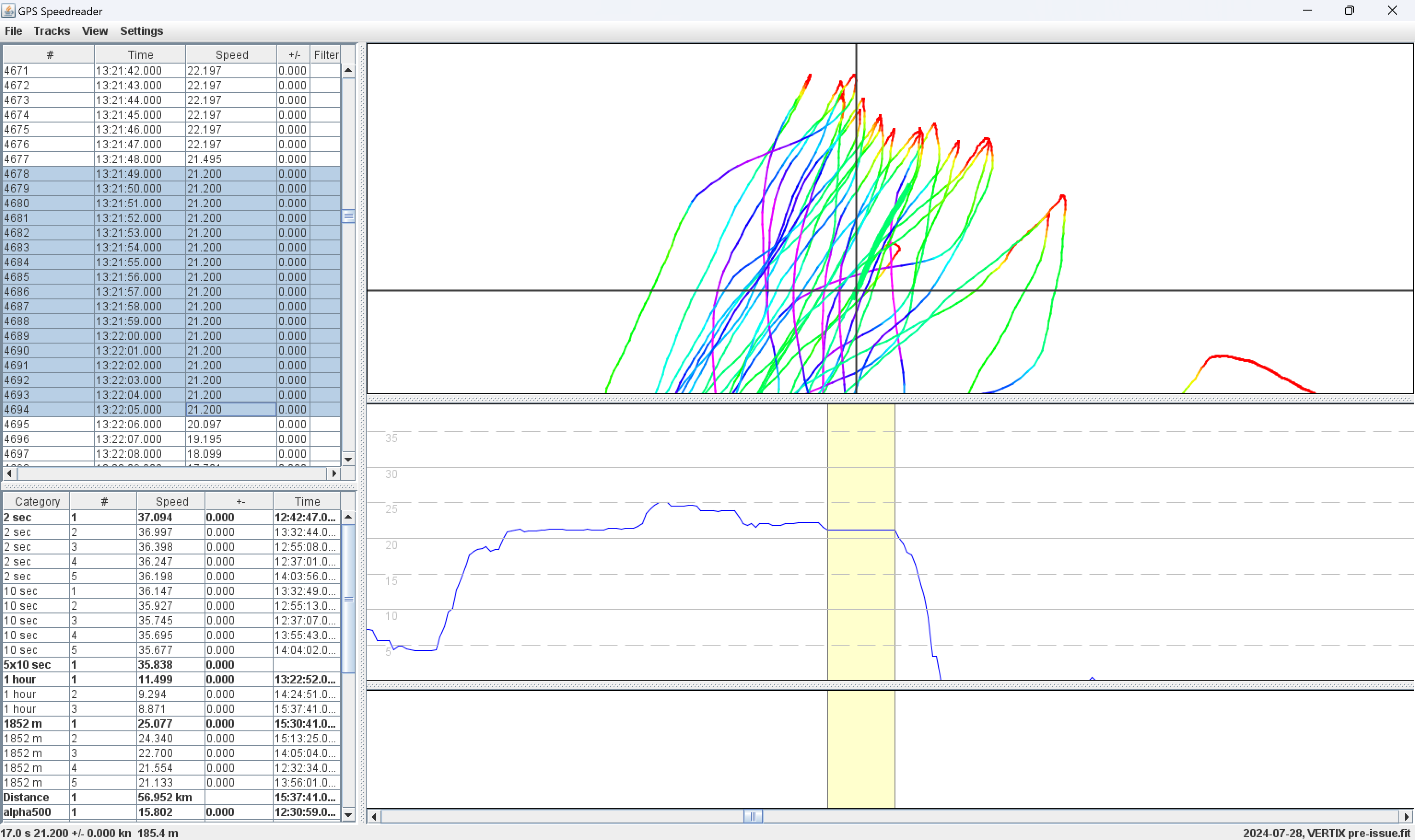1415x840 pixels.
Task: Click the yellow highlighted selection in speed graph
Action: point(861,542)
